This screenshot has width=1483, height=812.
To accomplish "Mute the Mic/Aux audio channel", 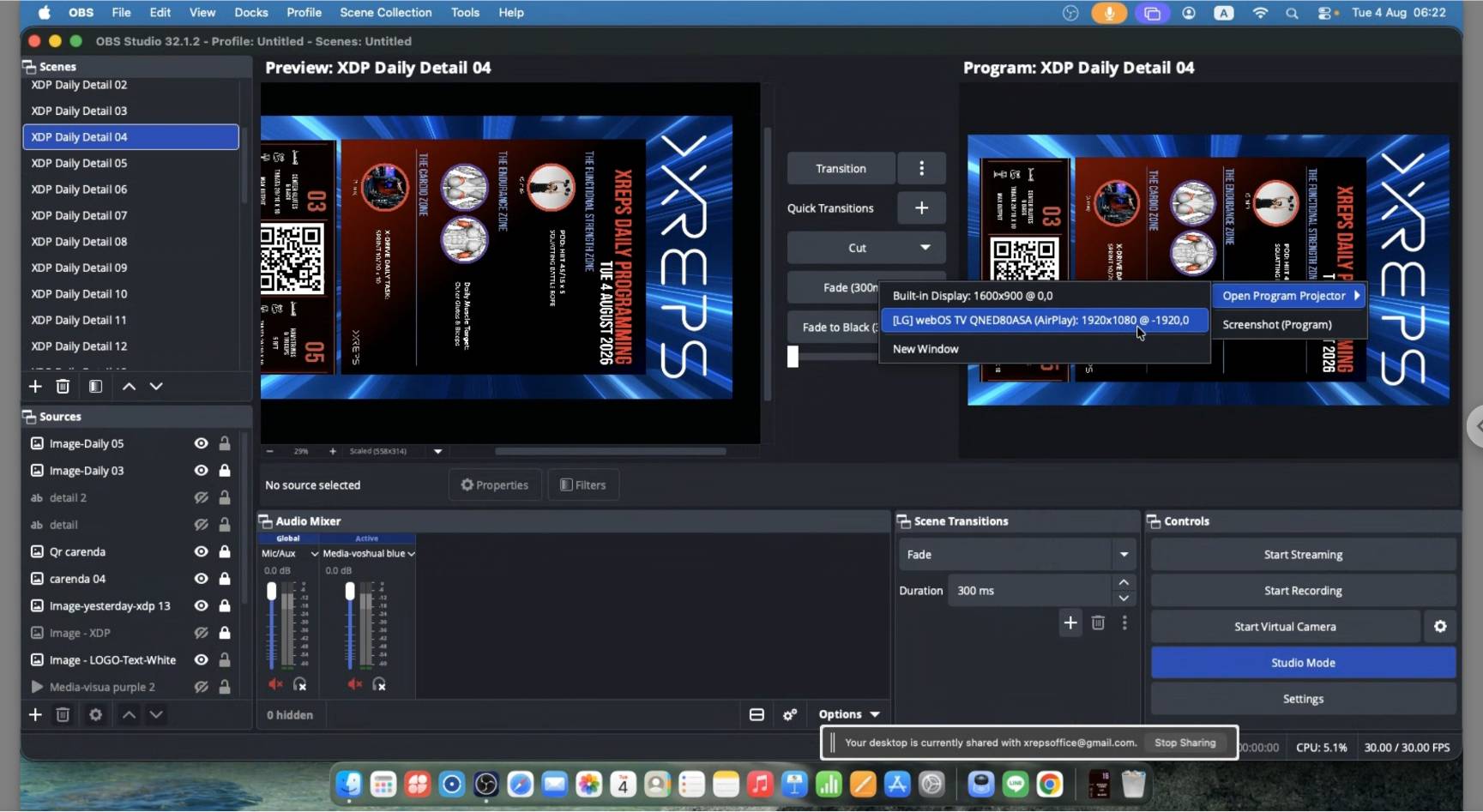I will tap(274, 684).
